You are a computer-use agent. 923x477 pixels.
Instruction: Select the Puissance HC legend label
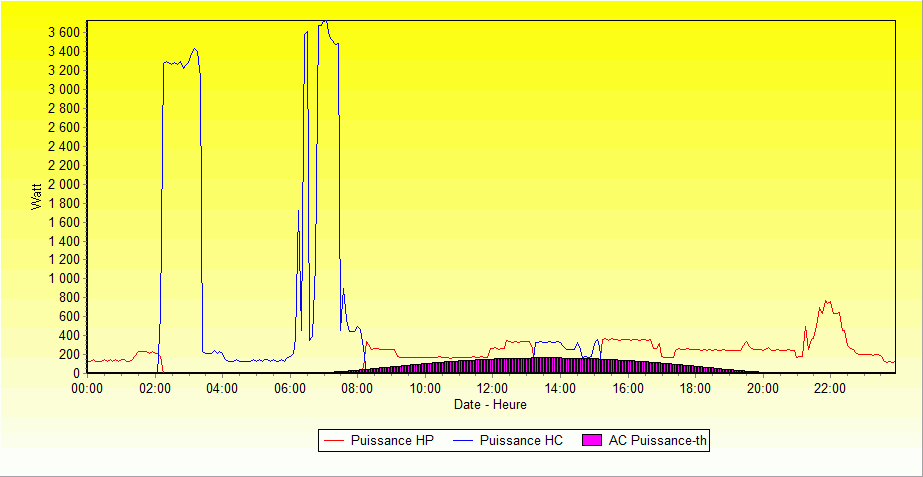click(x=521, y=440)
